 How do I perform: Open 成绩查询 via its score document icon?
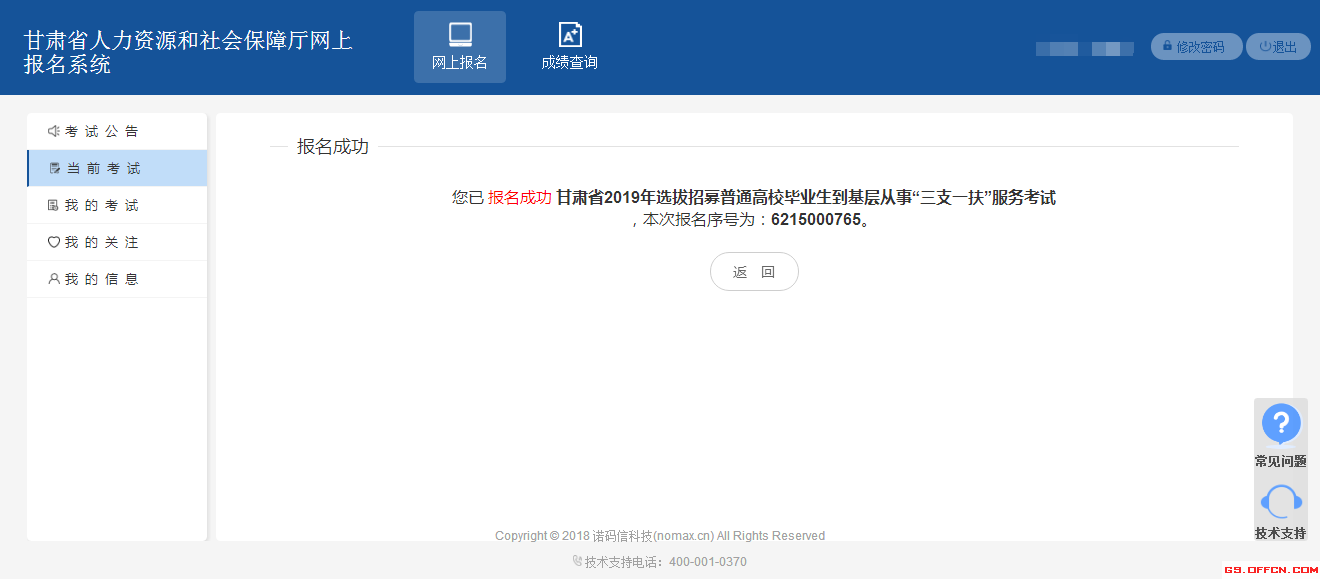(x=569, y=35)
